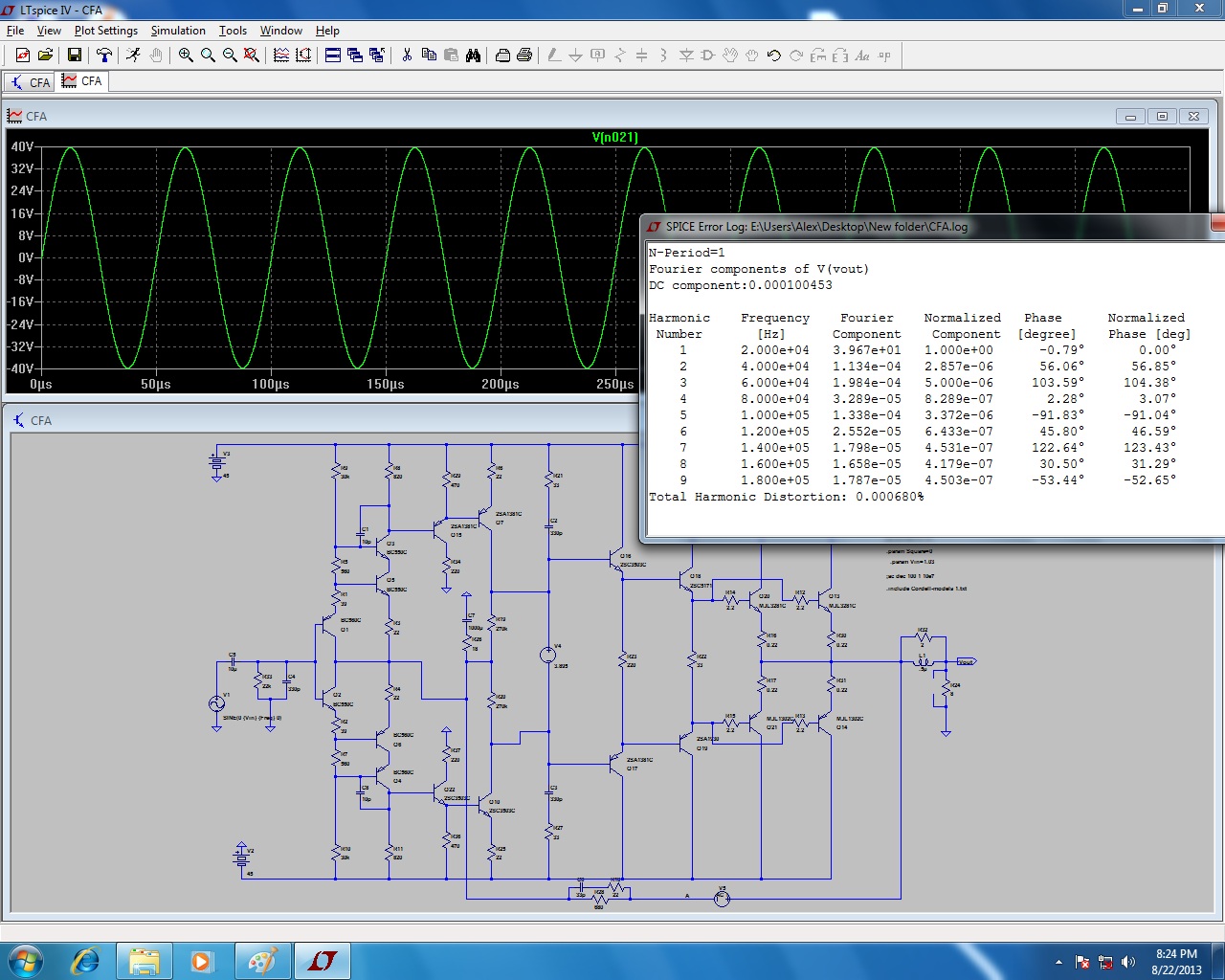Image resolution: width=1225 pixels, height=980 pixels.
Task: Open a file with the folder icon
Action: pyautogui.click(x=45, y=56)
